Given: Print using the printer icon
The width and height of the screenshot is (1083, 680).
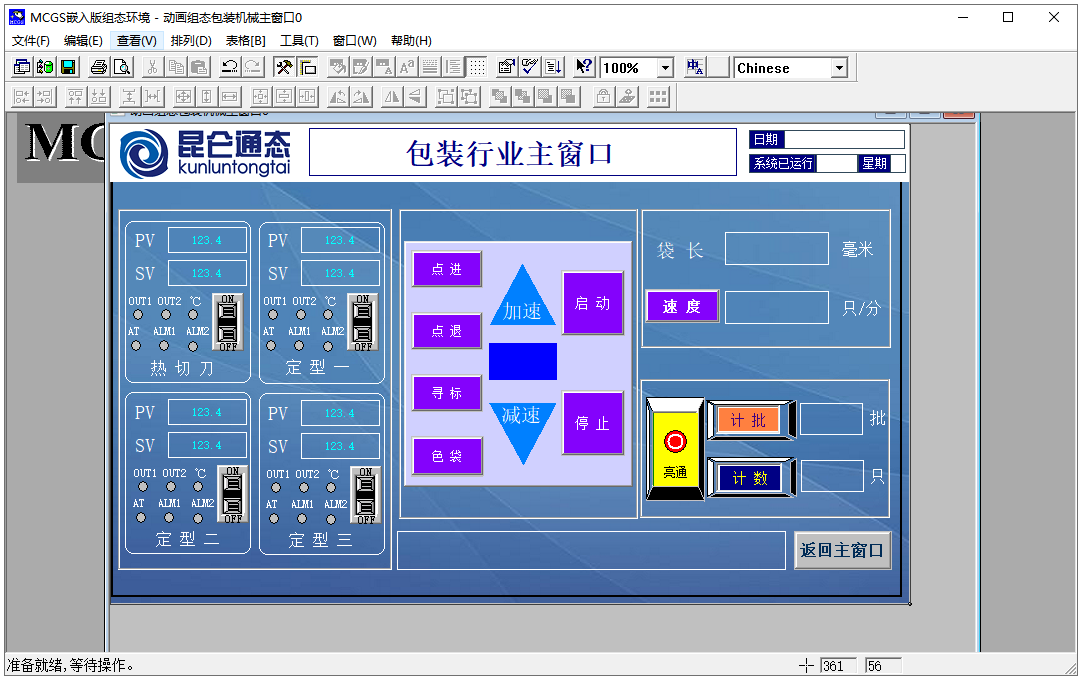Looking at the screenshot, I should coord(99,67).
